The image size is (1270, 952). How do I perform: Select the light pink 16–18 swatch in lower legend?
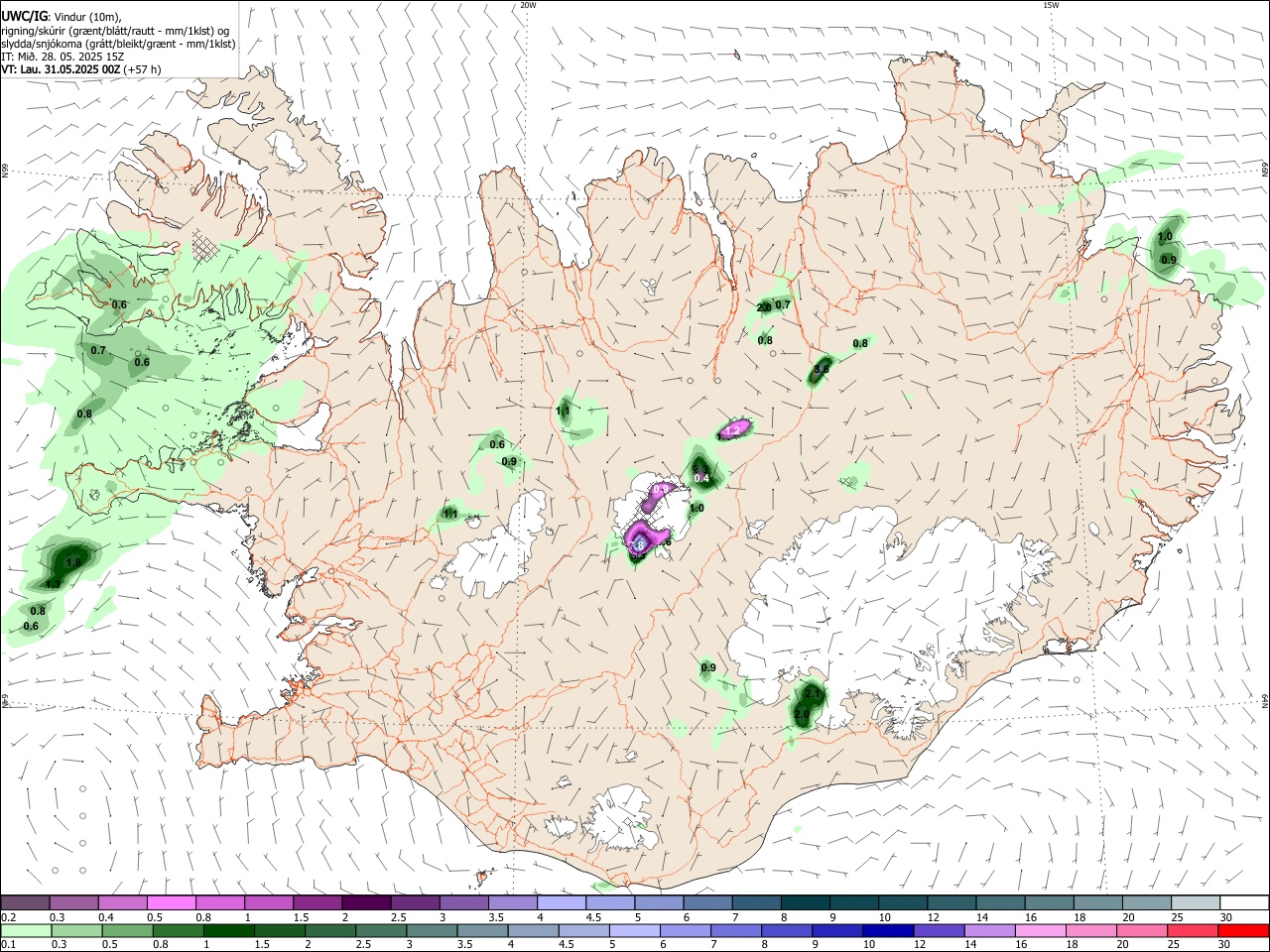click(1040, 931)
